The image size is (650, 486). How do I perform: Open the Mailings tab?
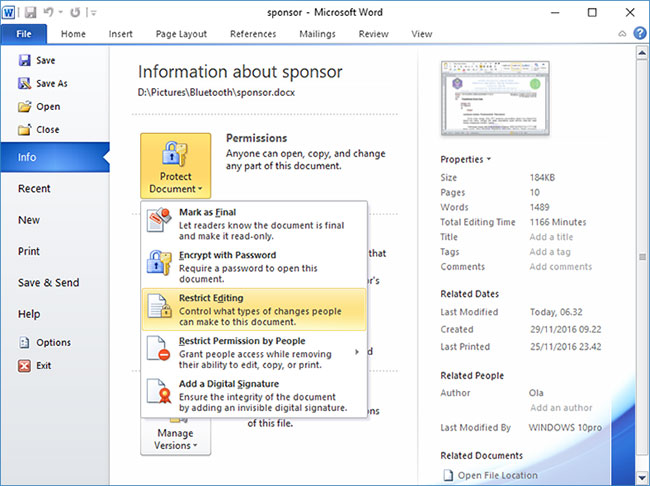tap(317, 34)
